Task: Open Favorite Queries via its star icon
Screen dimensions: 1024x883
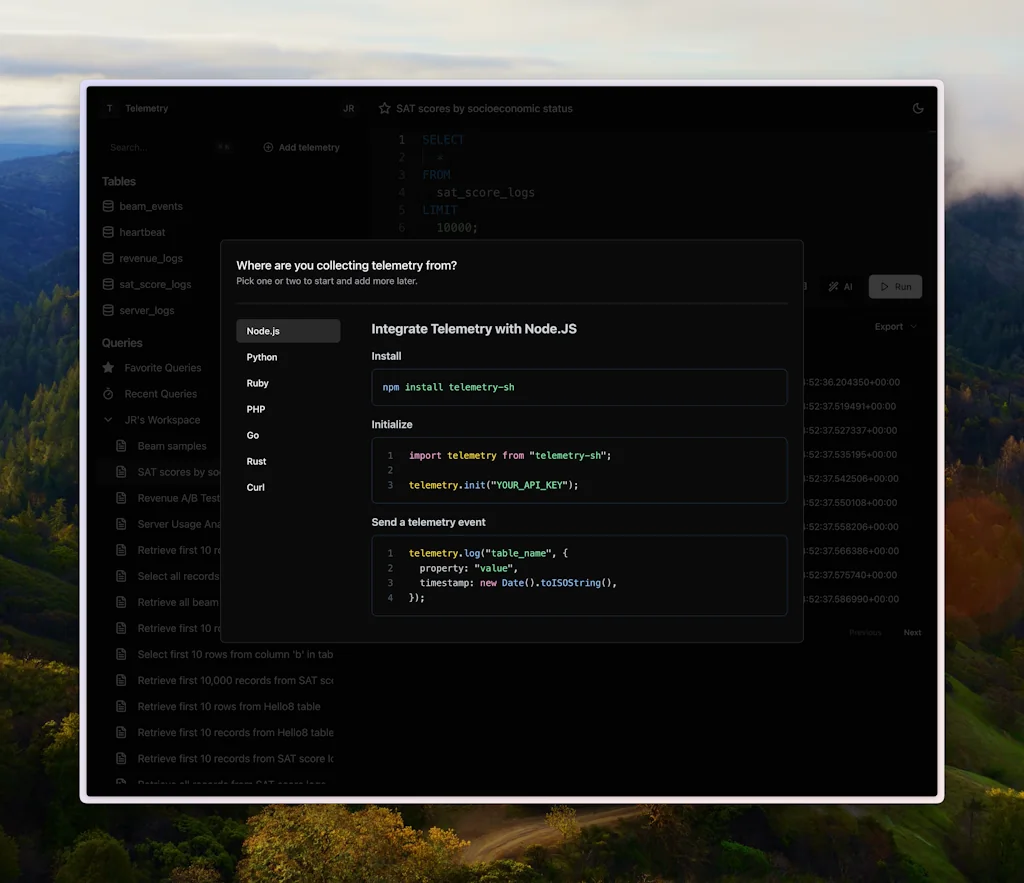Action: [110, 368]
